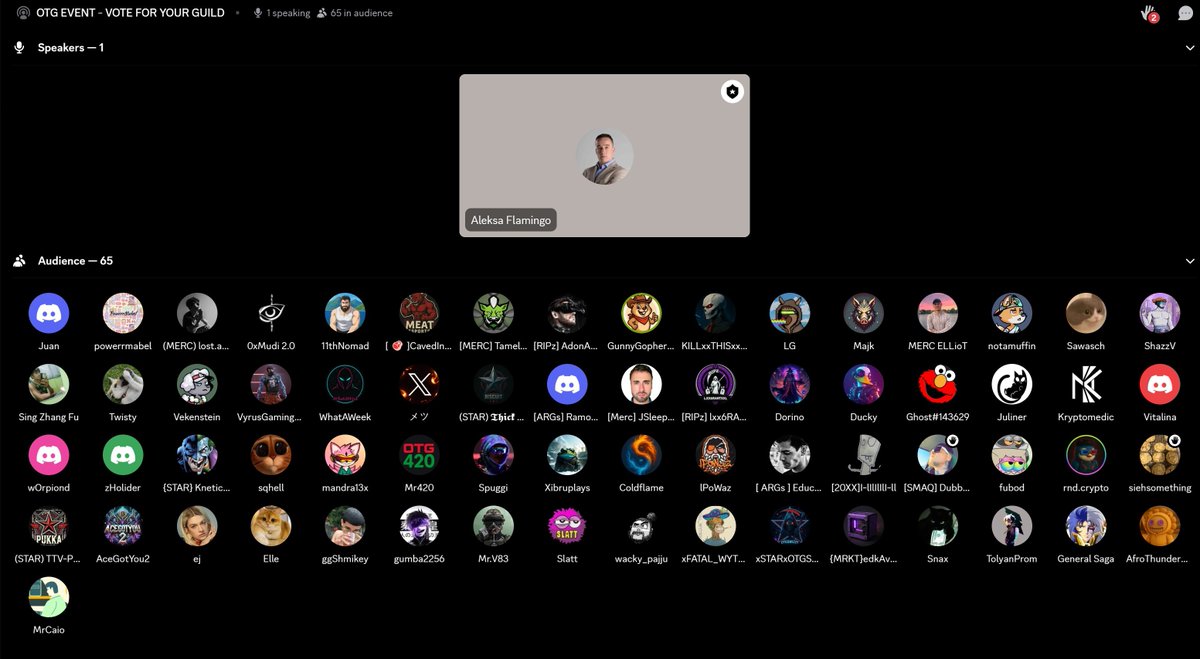The height and width of the screenshot is (659, 1200).
Task: Open notamuffin's avatar
Action: (x=1012, y=313)
